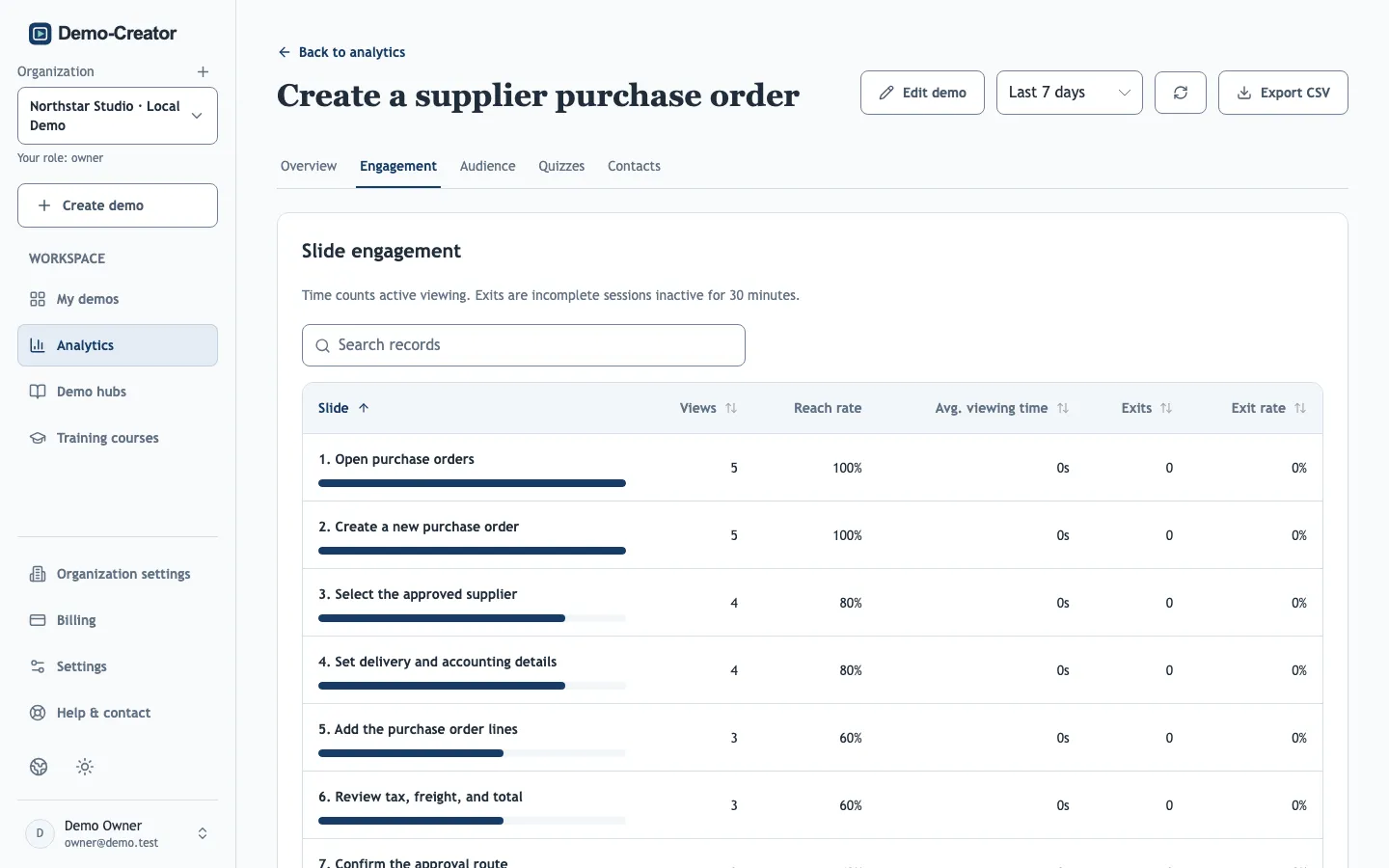
Task: Click the refresh icon button
Action: coord(1180,93)
